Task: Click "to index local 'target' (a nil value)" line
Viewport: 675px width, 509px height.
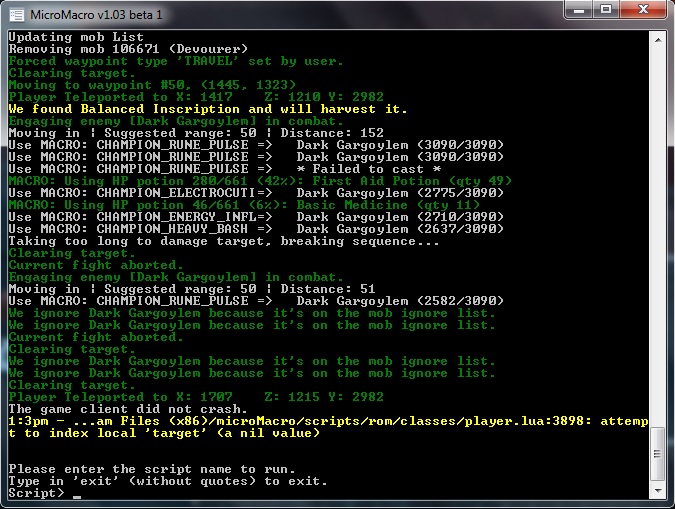Action: click(164, 433)
